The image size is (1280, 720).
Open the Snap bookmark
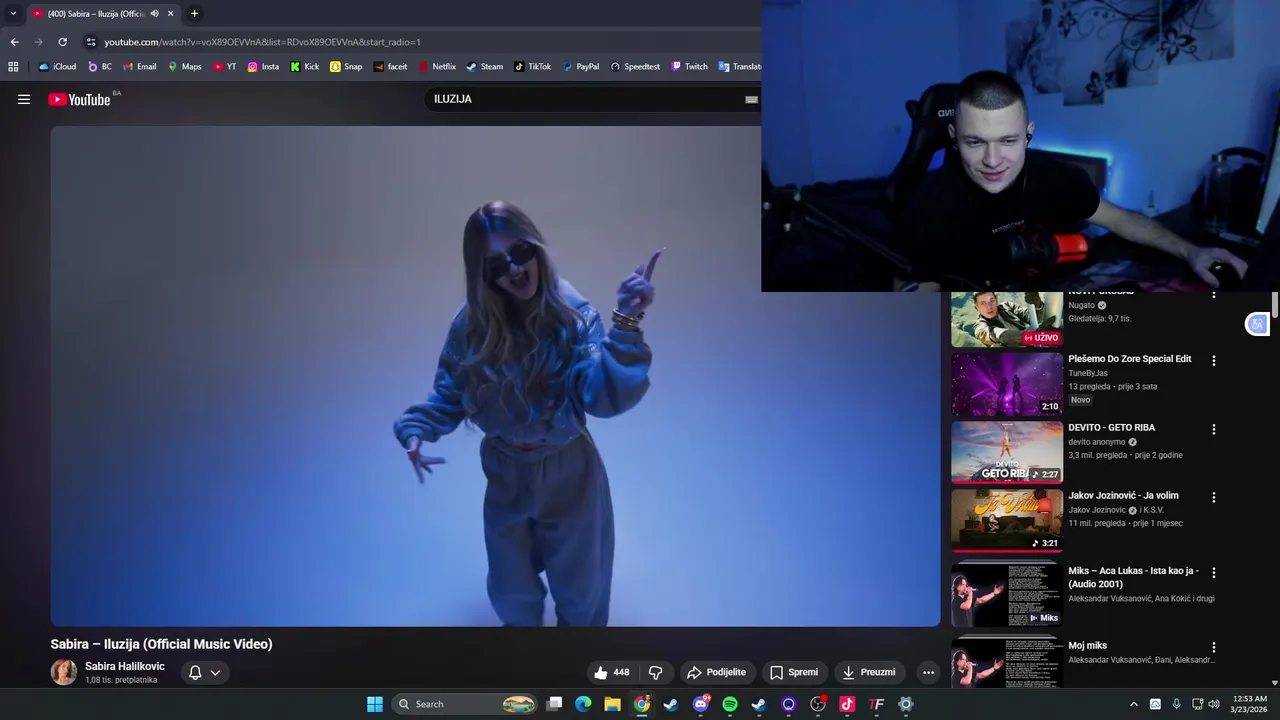(x=346, y=67)
